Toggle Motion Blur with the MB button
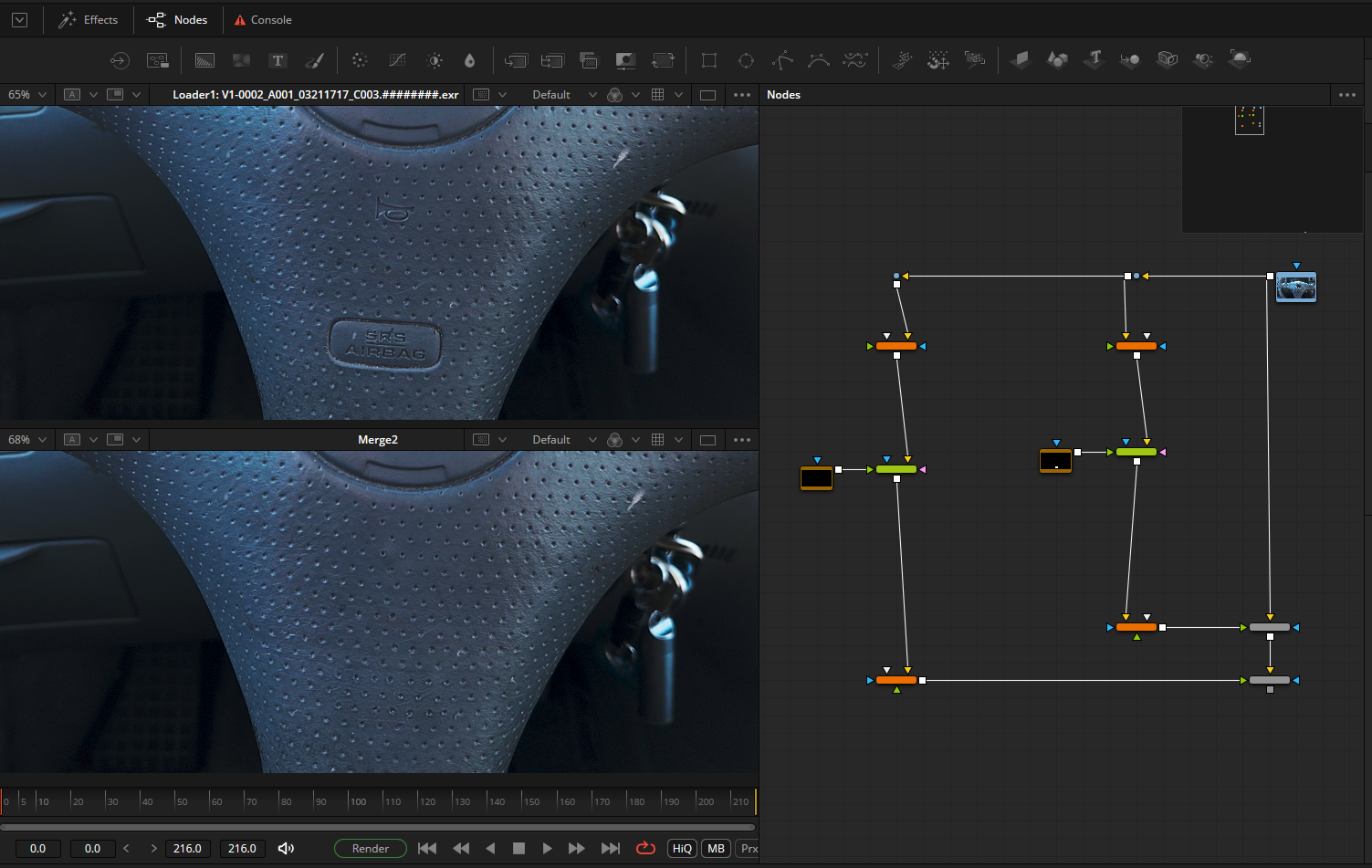This screenshot has width=1372, height=868. pos(716,848)
